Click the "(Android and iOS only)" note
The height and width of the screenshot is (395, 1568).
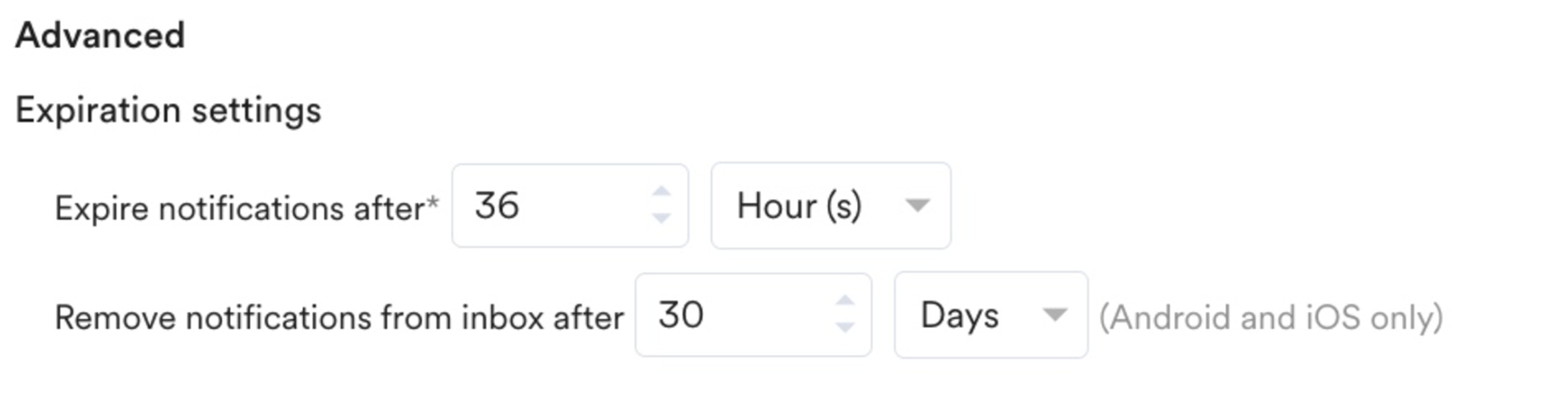pyautogui.click(x=1270, y=317)
